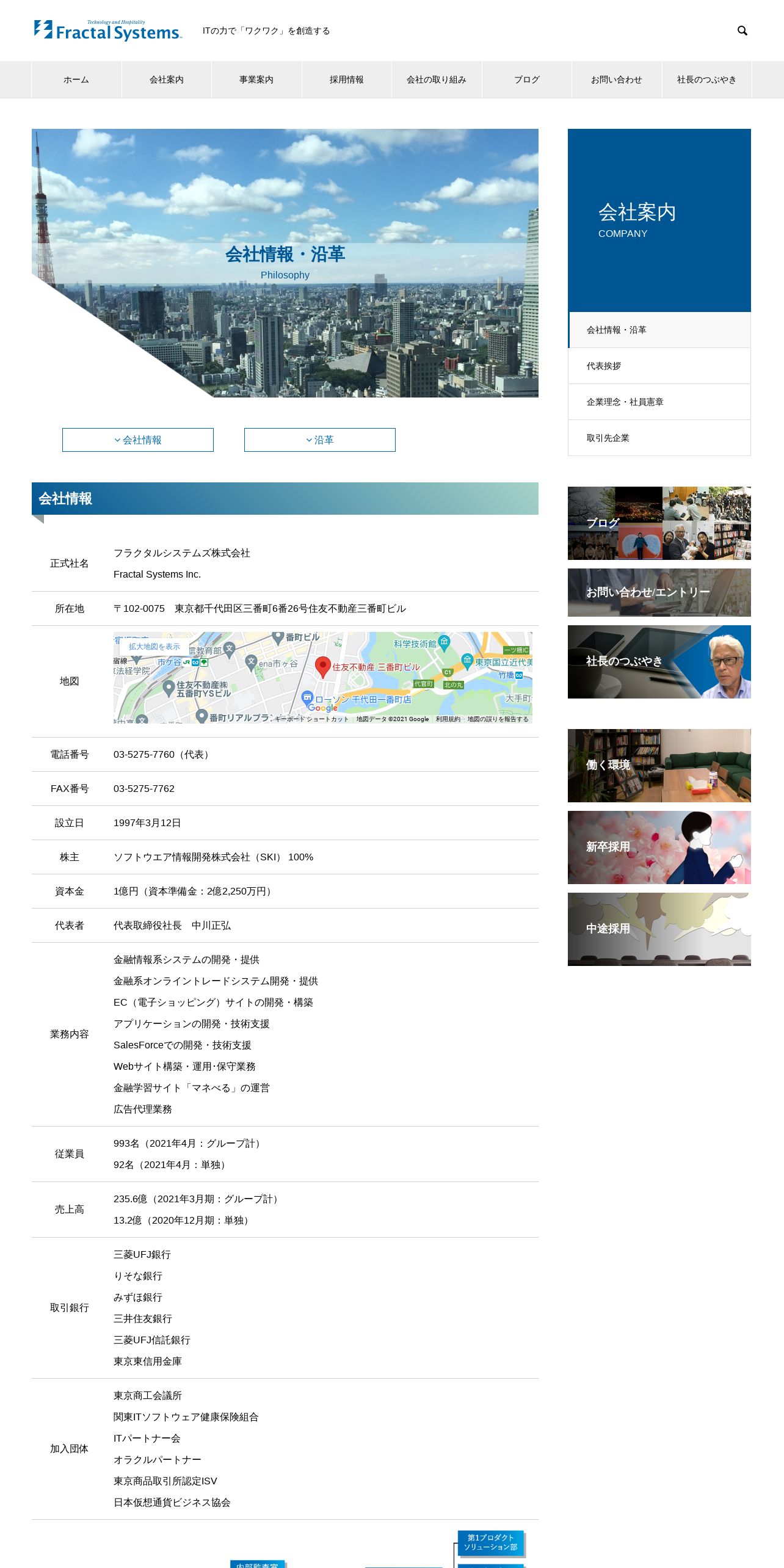
Task: Click the 東京商工会議所 text
Action: click(x=148, y=1396)
